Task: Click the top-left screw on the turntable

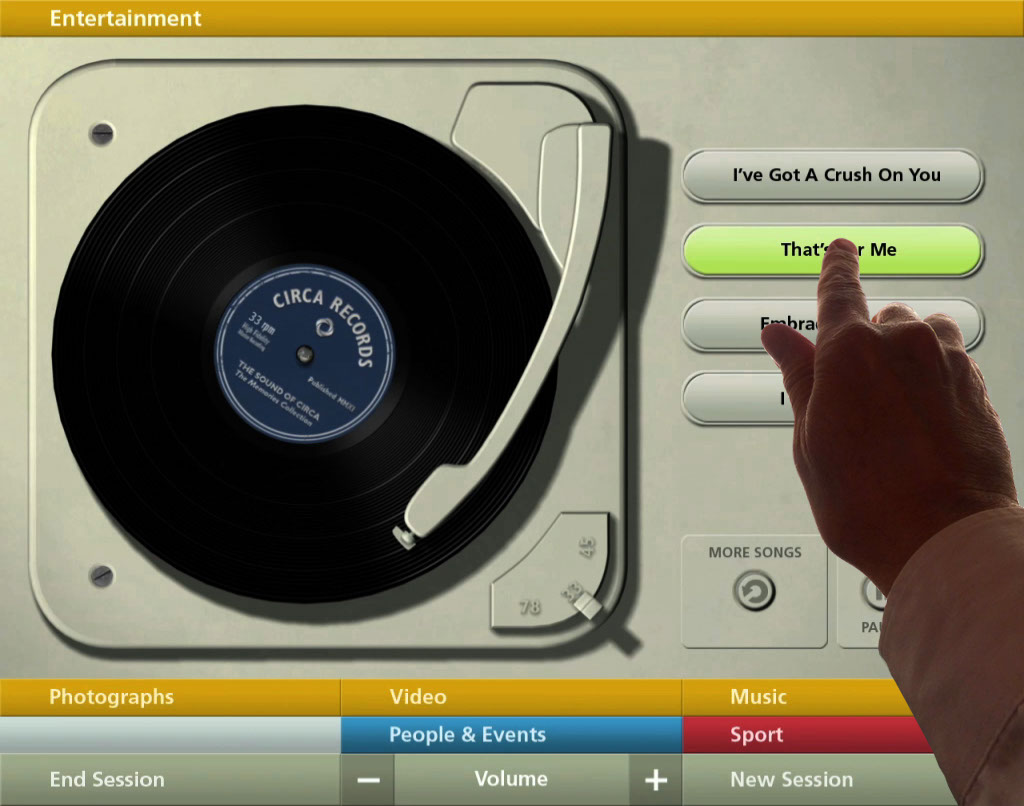Action: 102,133
